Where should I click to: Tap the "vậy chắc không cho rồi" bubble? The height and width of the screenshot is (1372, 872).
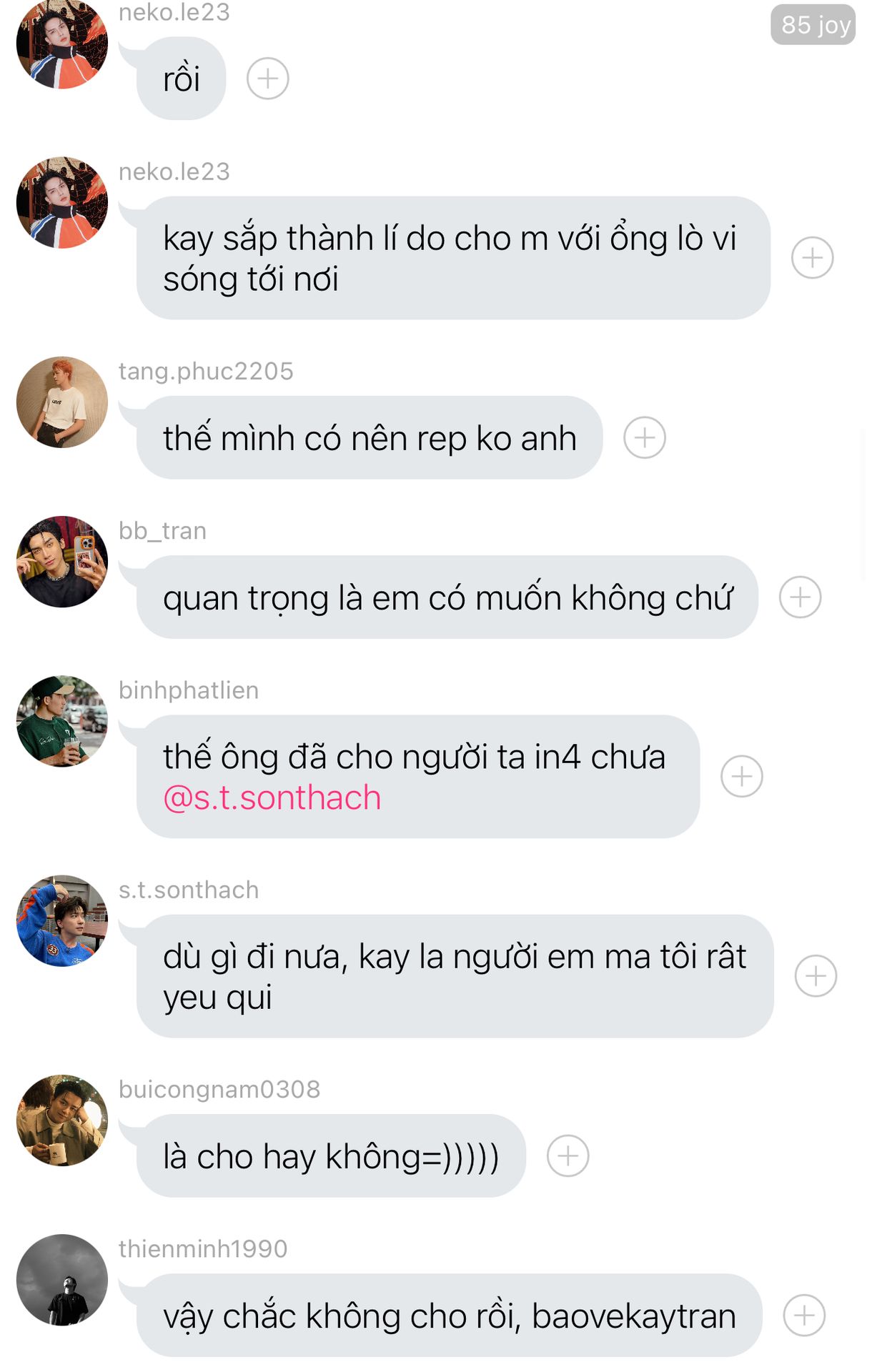449,1316
